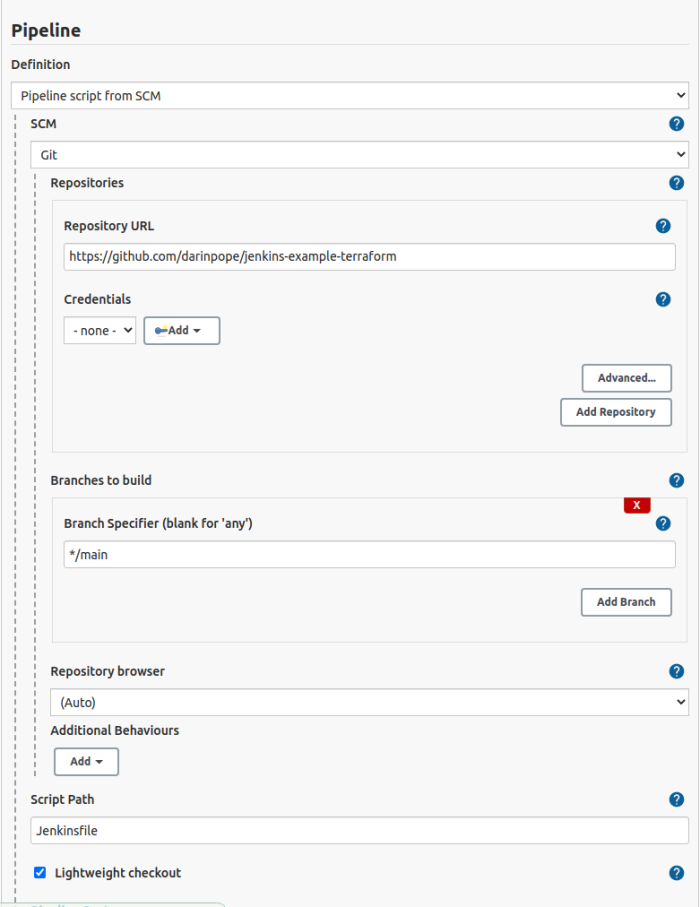Click the Definition label
The image size is (700, 907).
coord(40,65)
